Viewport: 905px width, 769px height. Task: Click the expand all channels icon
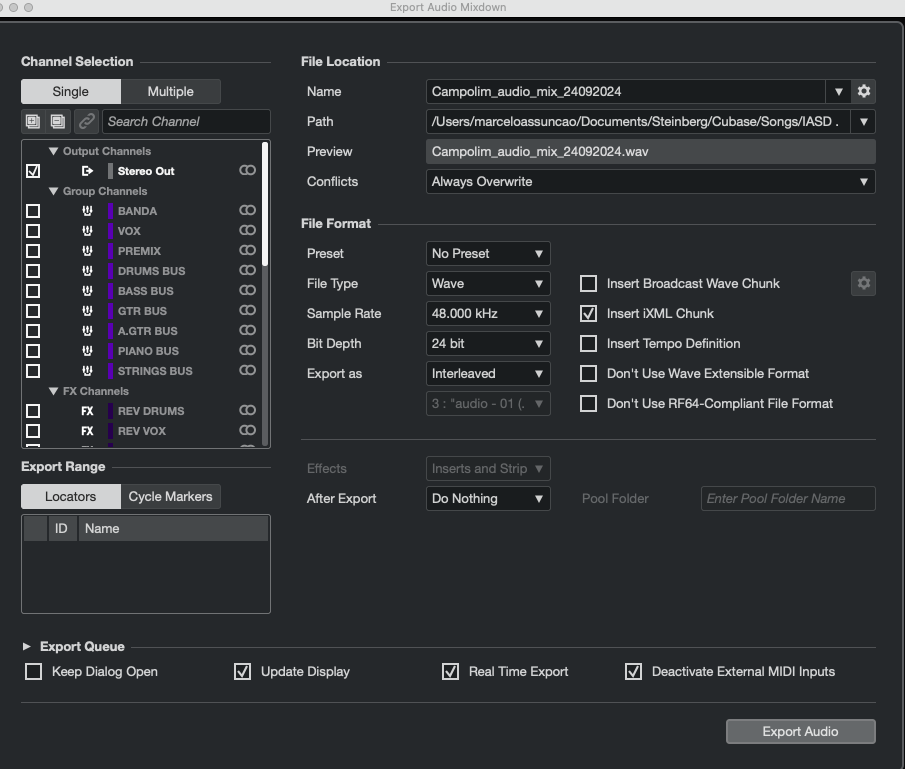tap(33, 121)
